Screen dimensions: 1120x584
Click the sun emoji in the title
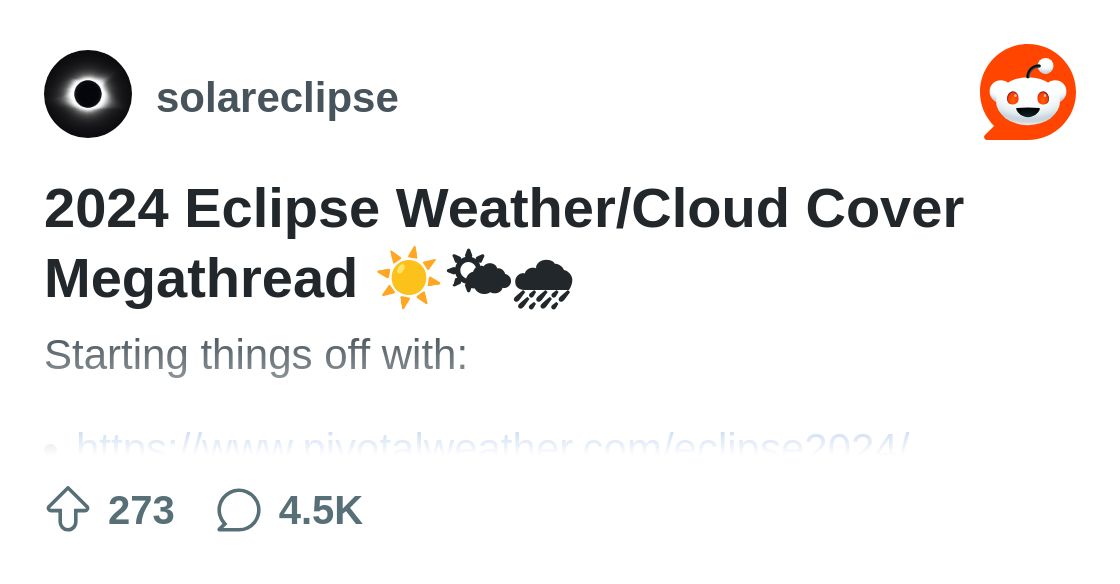(x=408, y=278)
